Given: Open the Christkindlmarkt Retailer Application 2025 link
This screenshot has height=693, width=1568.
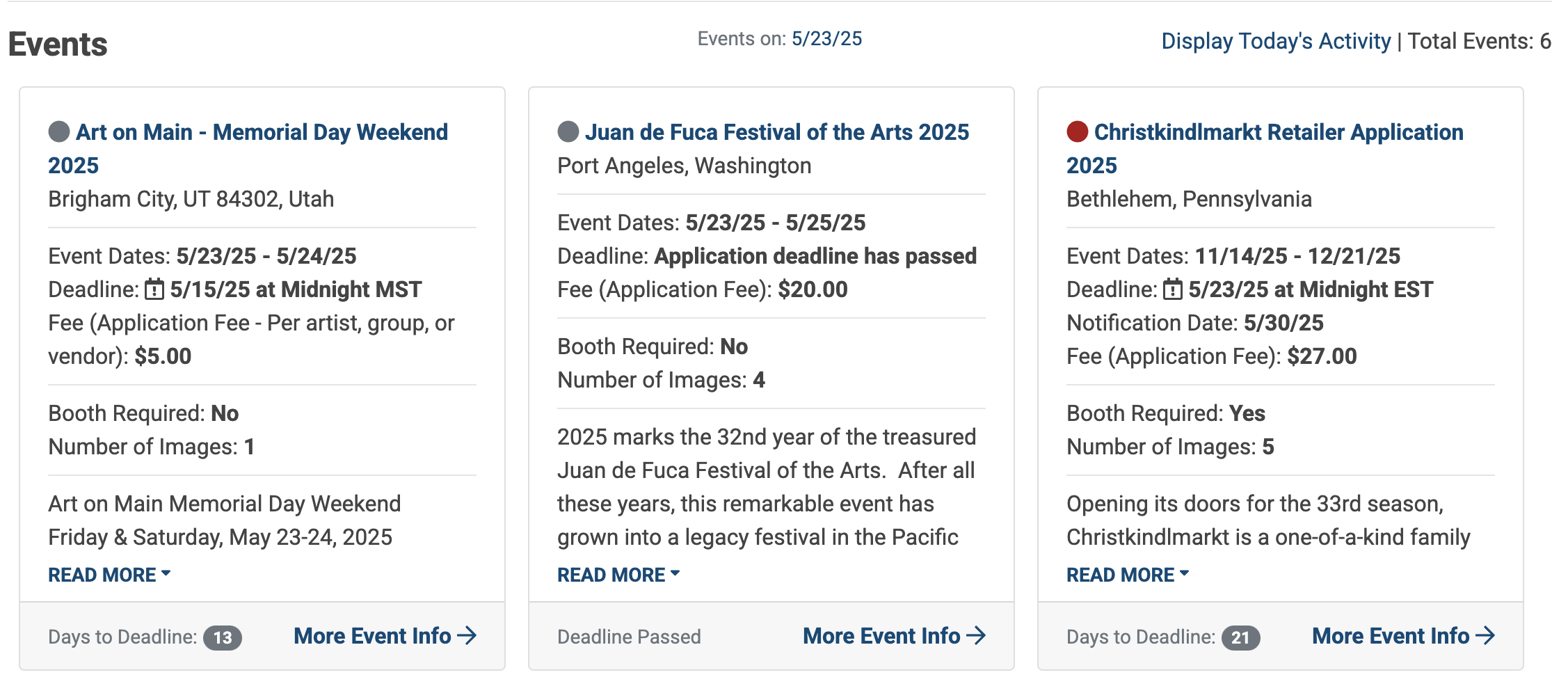Looking at the screenshot, I should [x=1279, y=132].
